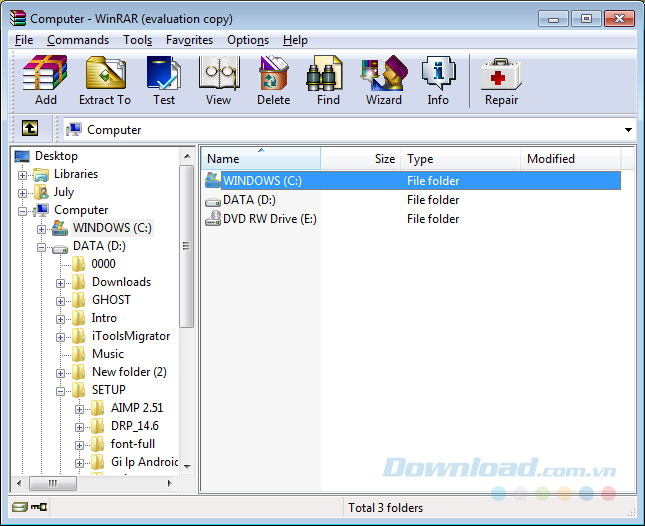Click the Add archive toolbar icon

pos(45,80)
